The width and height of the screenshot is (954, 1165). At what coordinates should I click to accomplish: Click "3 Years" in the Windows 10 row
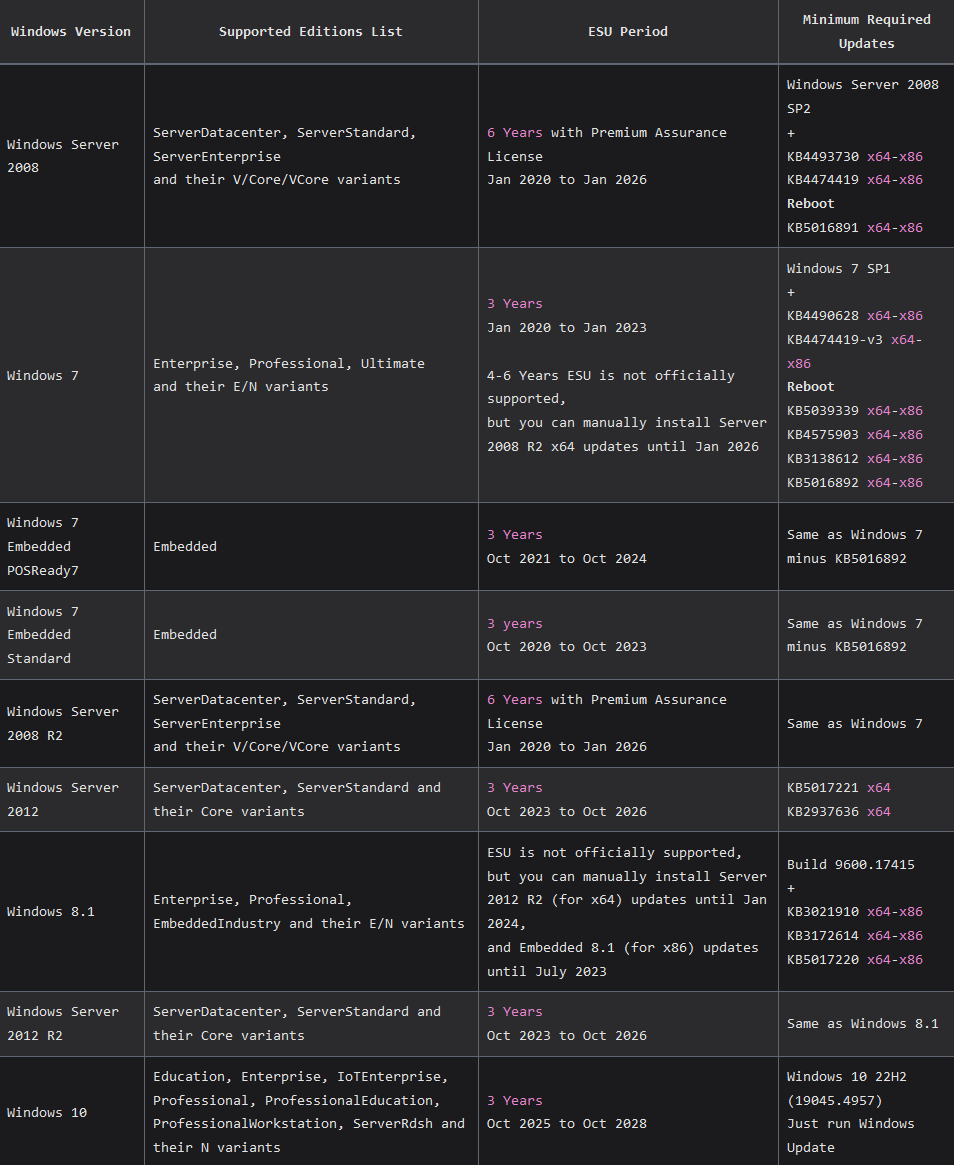coord(514,1101)
